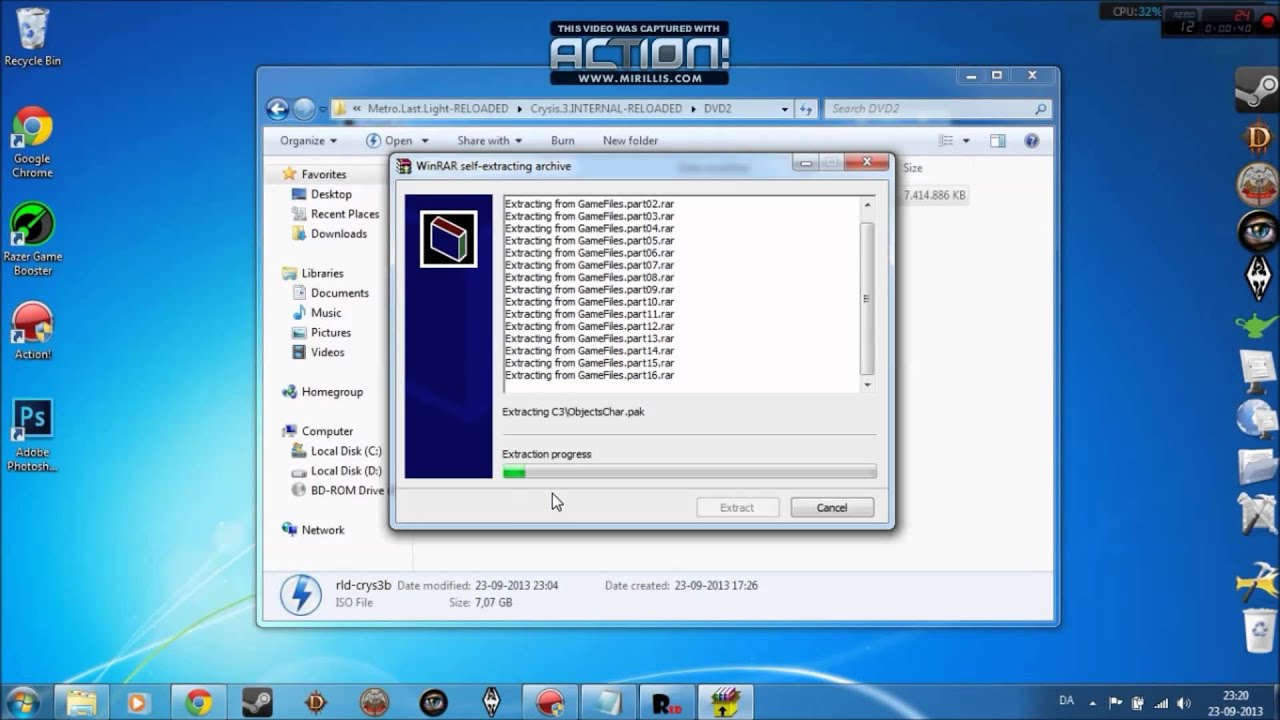The height and width of the screenshot is (720, 1280).
Task: Click the WinRAR extraction progress bar
Action: [x=689, y=472]
